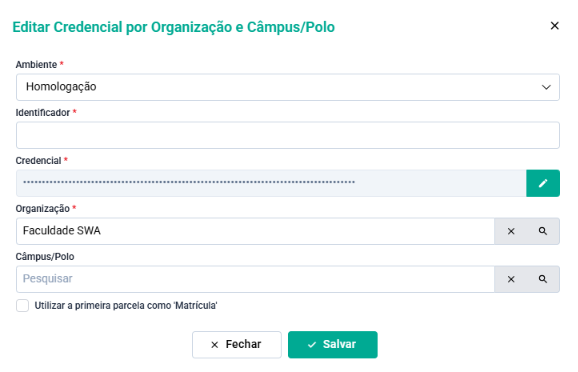This screenshot has height=372, width=578.
Task: Click the masked Credencial field
Action: click(x=271, y=183)
